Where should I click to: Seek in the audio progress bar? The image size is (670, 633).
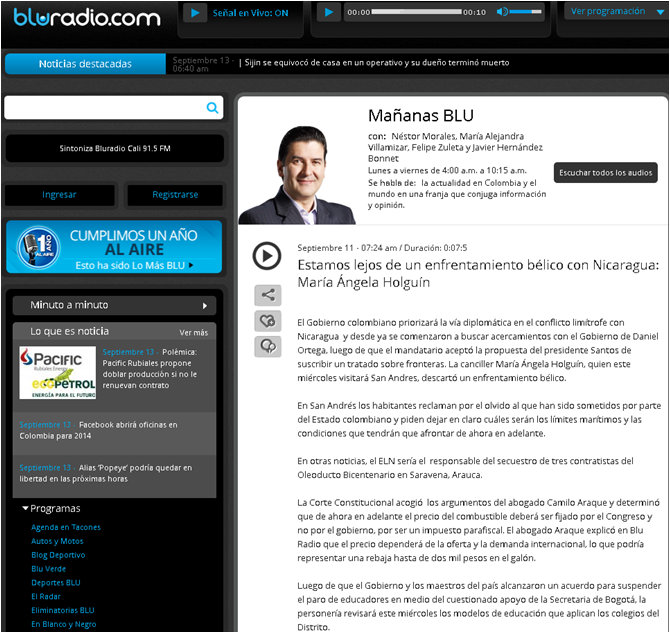417,12
